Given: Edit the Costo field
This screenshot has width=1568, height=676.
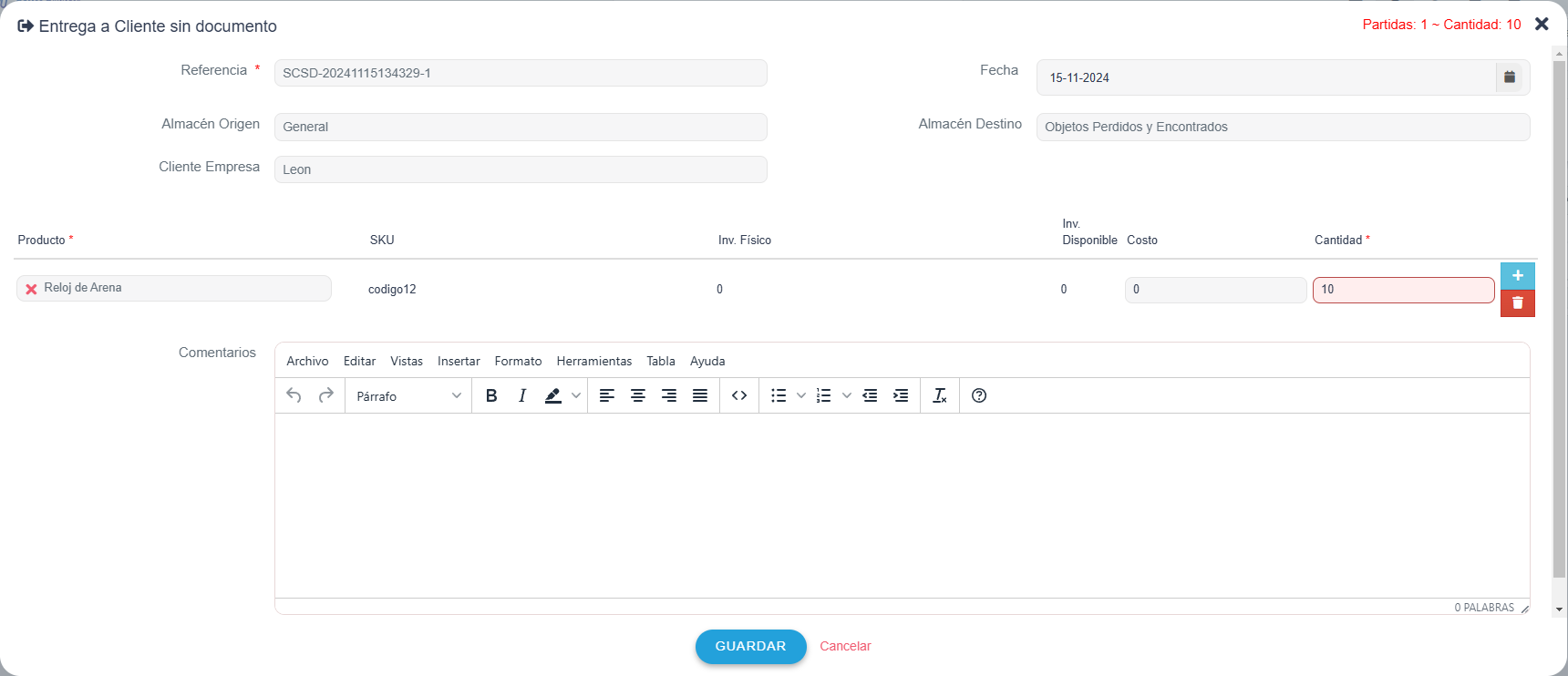Looking at the screenshot, I should [1215, 290].
